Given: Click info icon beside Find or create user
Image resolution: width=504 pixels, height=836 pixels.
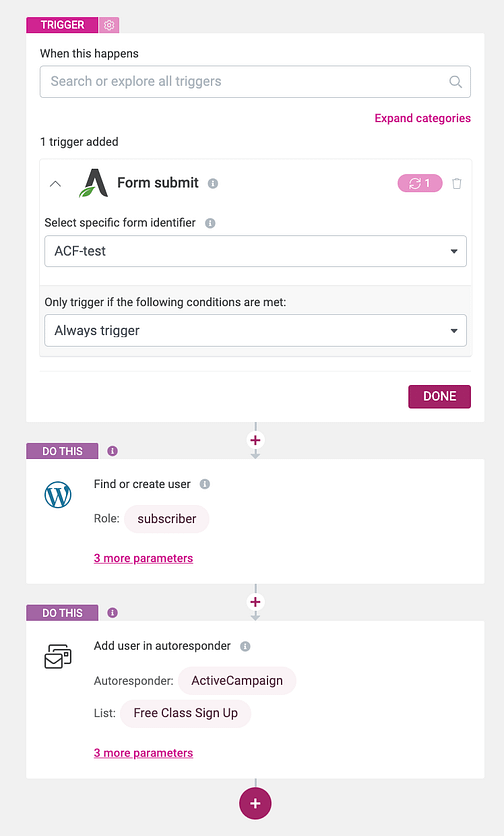Looking at the screenshot, I should pos(205,484).
